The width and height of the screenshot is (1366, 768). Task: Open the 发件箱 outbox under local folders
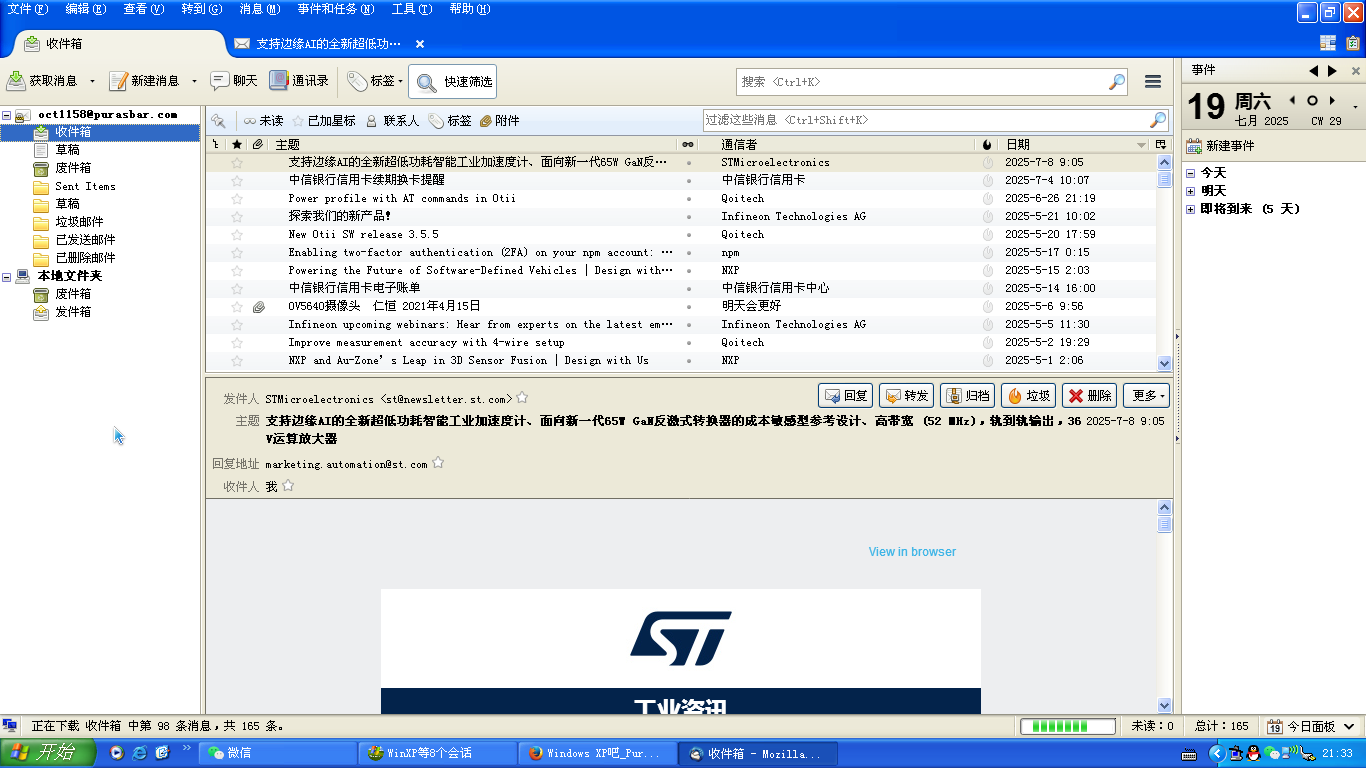(73, 312)
